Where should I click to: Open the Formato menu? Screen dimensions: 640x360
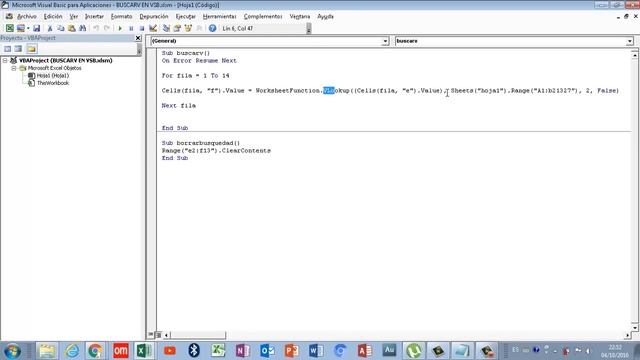[x=122, y=16]
